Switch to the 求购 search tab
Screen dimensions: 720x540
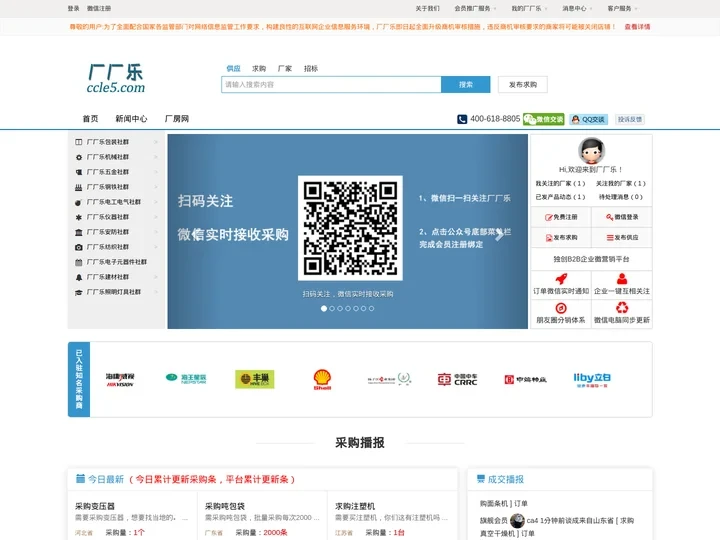point(259,68)
